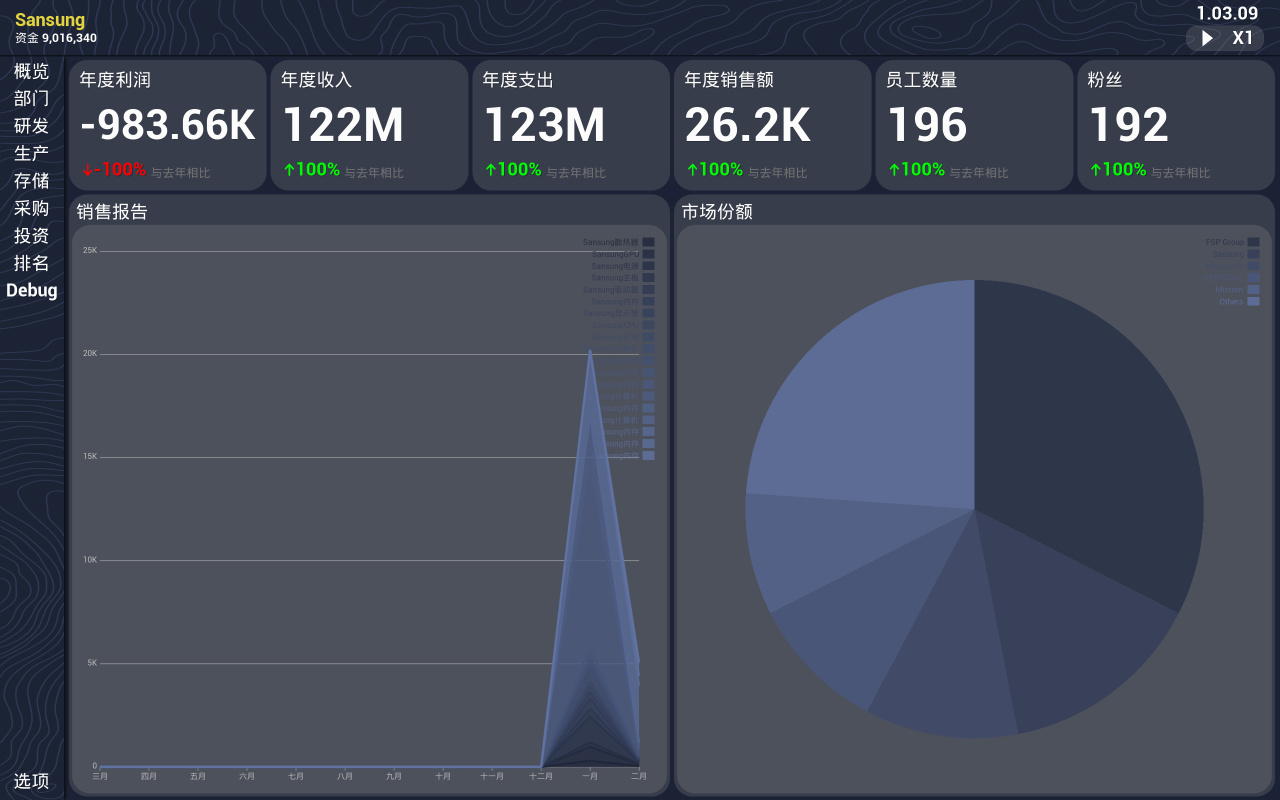Select 采购 in the sidebar

tap(31, 208)
